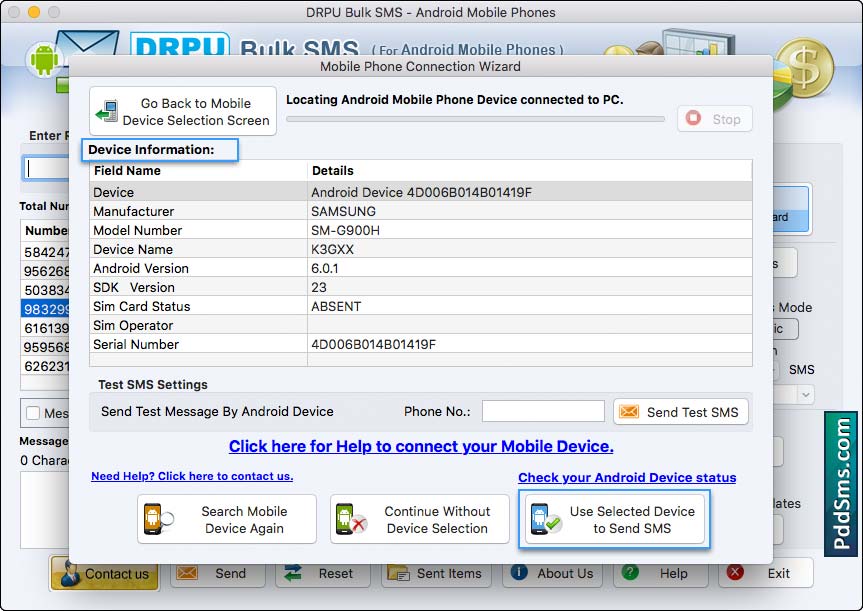Click the Send envelope icon in bottom toolbar

coord(187,573)
